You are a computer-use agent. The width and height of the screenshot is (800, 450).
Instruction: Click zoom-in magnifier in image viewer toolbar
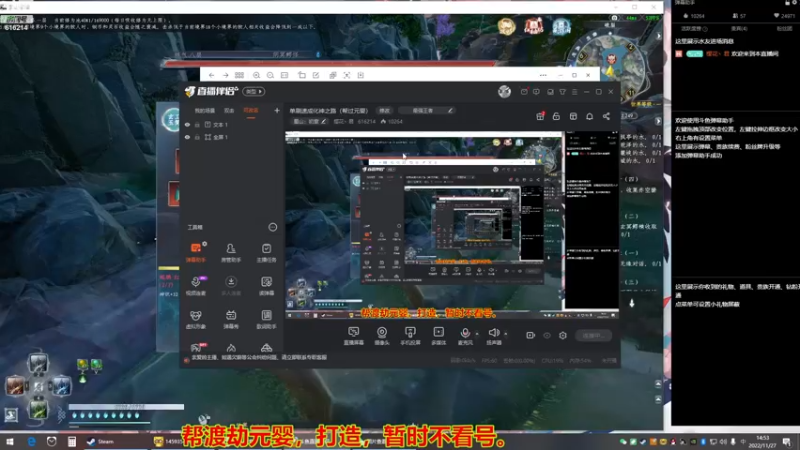pyautogui.click(x=256, y=75)
